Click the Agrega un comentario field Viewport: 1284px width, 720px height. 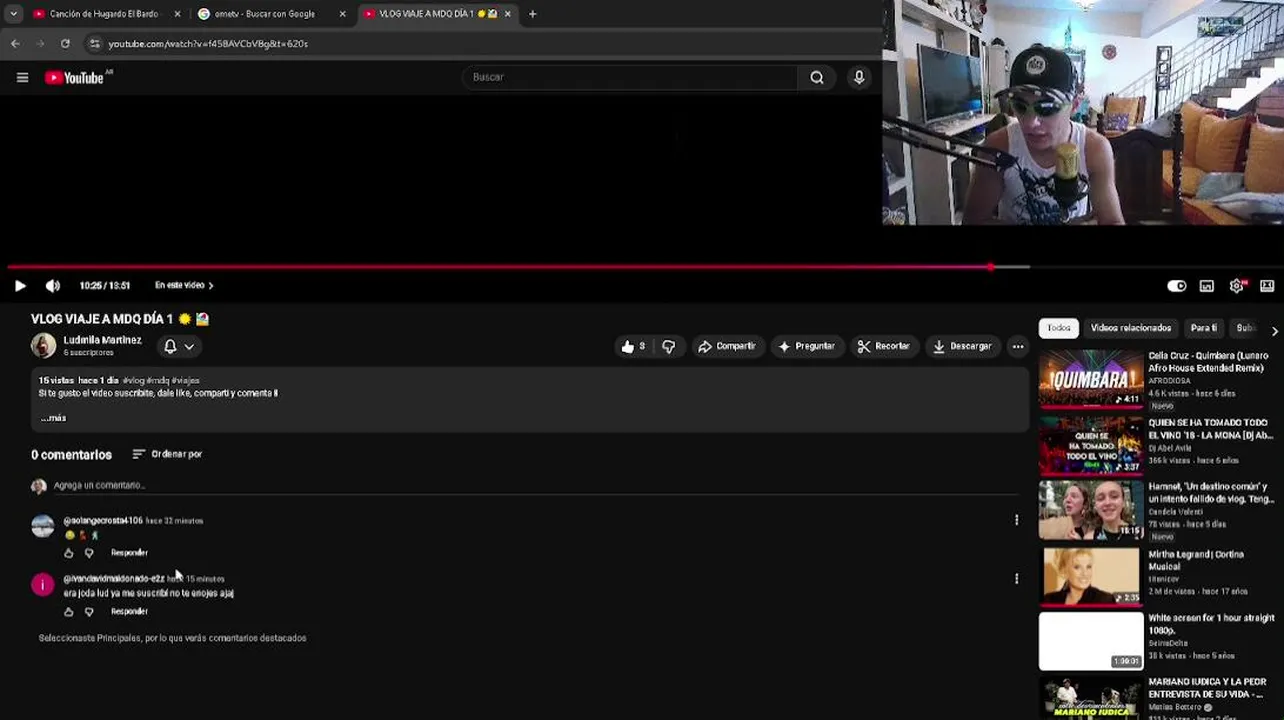coord(535,485)
